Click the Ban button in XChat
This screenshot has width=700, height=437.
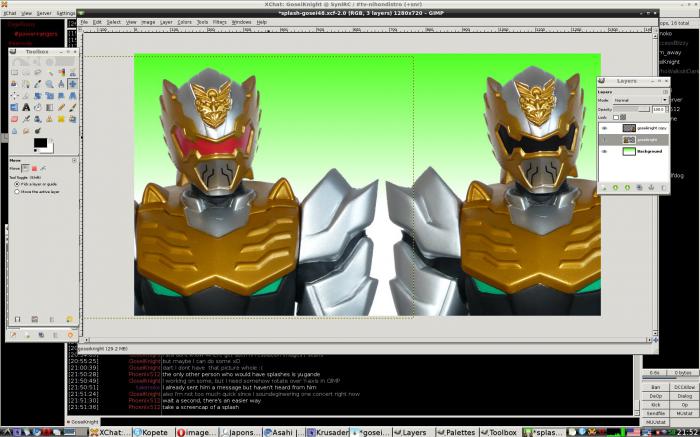(655, 387)
